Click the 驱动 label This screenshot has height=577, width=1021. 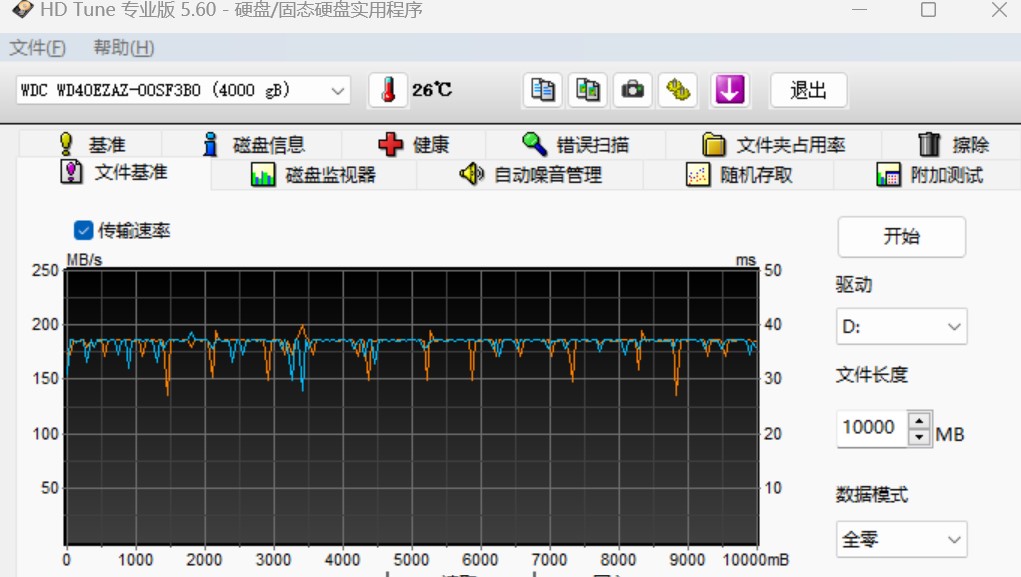pyautogui.click(x=854, y=285)
